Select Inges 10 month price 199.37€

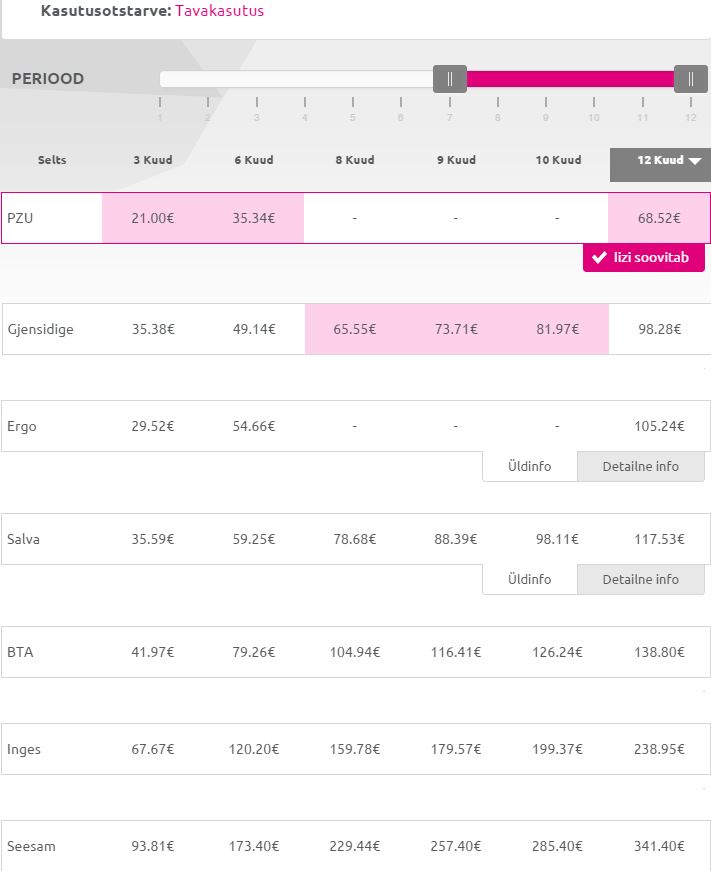pos(557,749)
